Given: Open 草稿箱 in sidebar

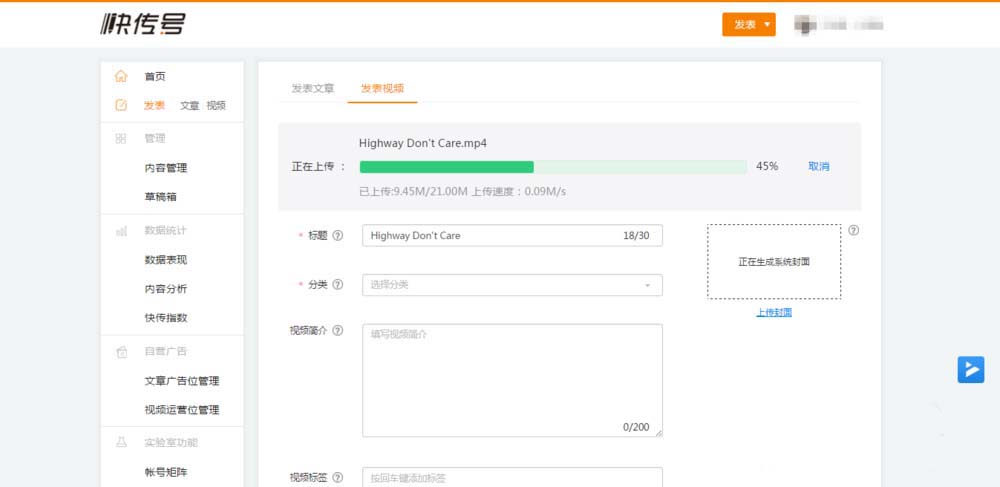Looking at the screenshot, I should tap(161, 197).
